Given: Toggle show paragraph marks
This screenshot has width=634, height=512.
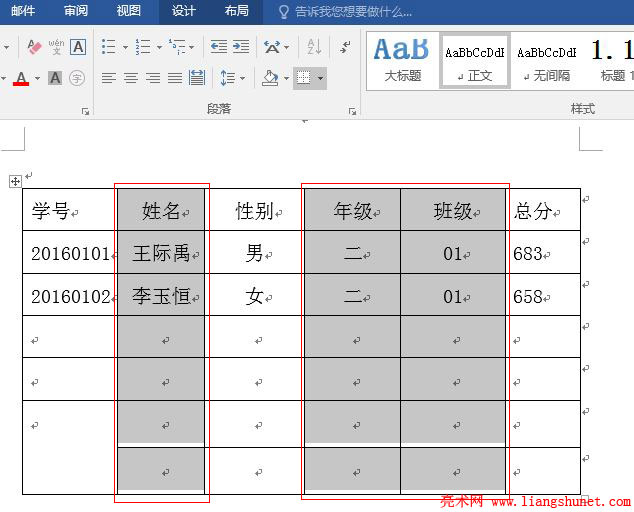Looking at the screenshot, I should 345,47.
